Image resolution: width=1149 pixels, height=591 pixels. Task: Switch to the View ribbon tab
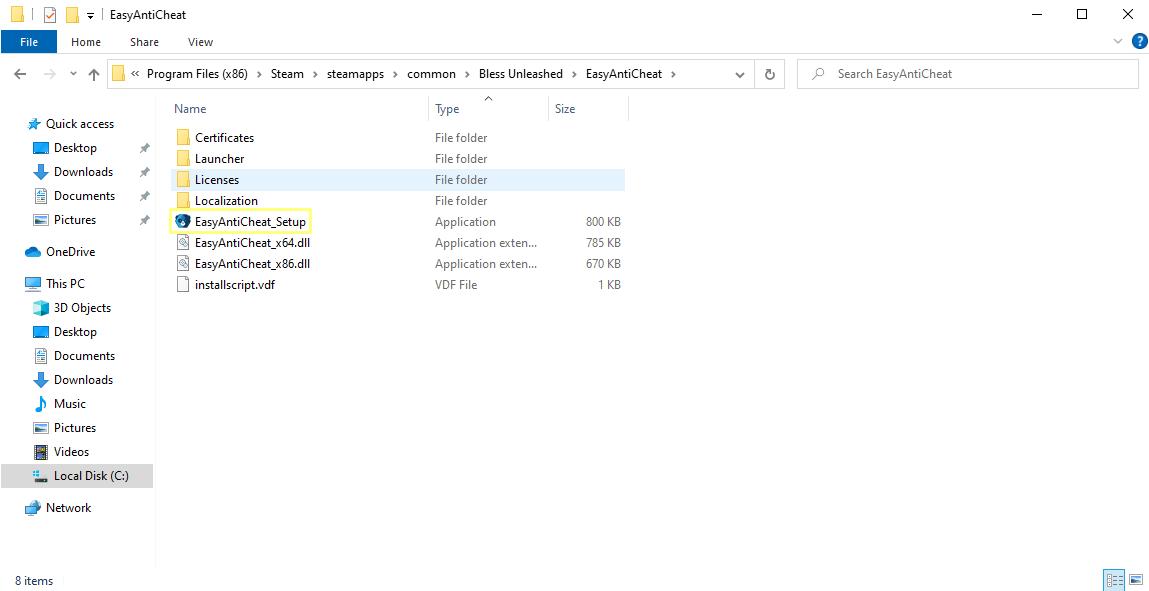200,42
